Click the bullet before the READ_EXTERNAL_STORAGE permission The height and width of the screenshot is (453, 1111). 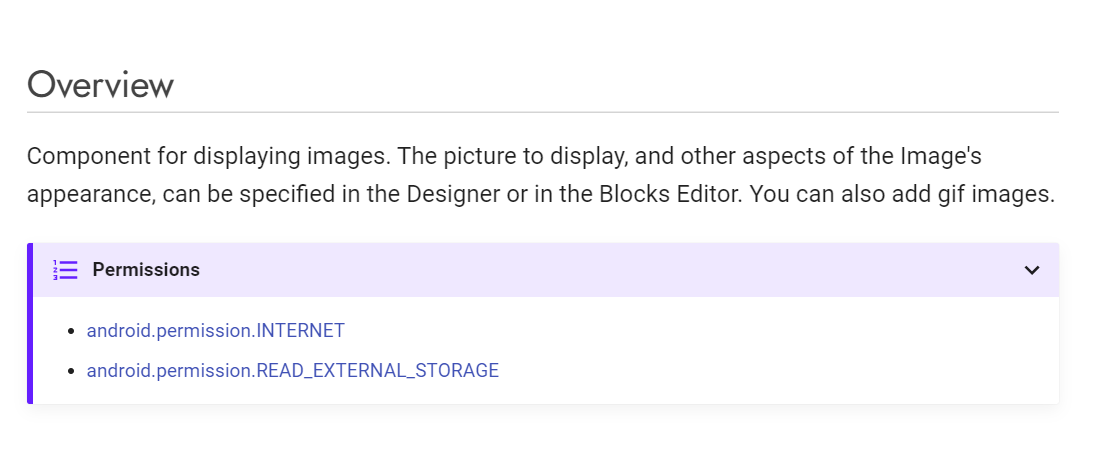click(70, 371)
